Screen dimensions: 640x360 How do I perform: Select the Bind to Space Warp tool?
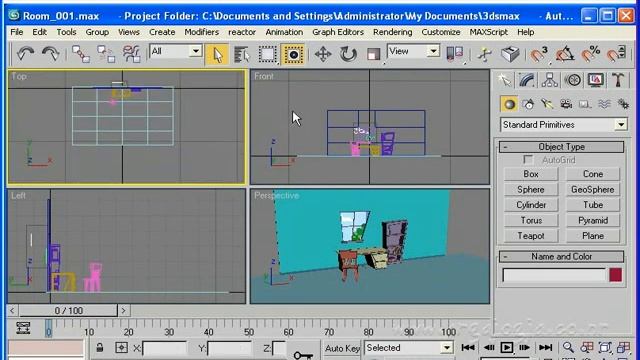(131, 54)
